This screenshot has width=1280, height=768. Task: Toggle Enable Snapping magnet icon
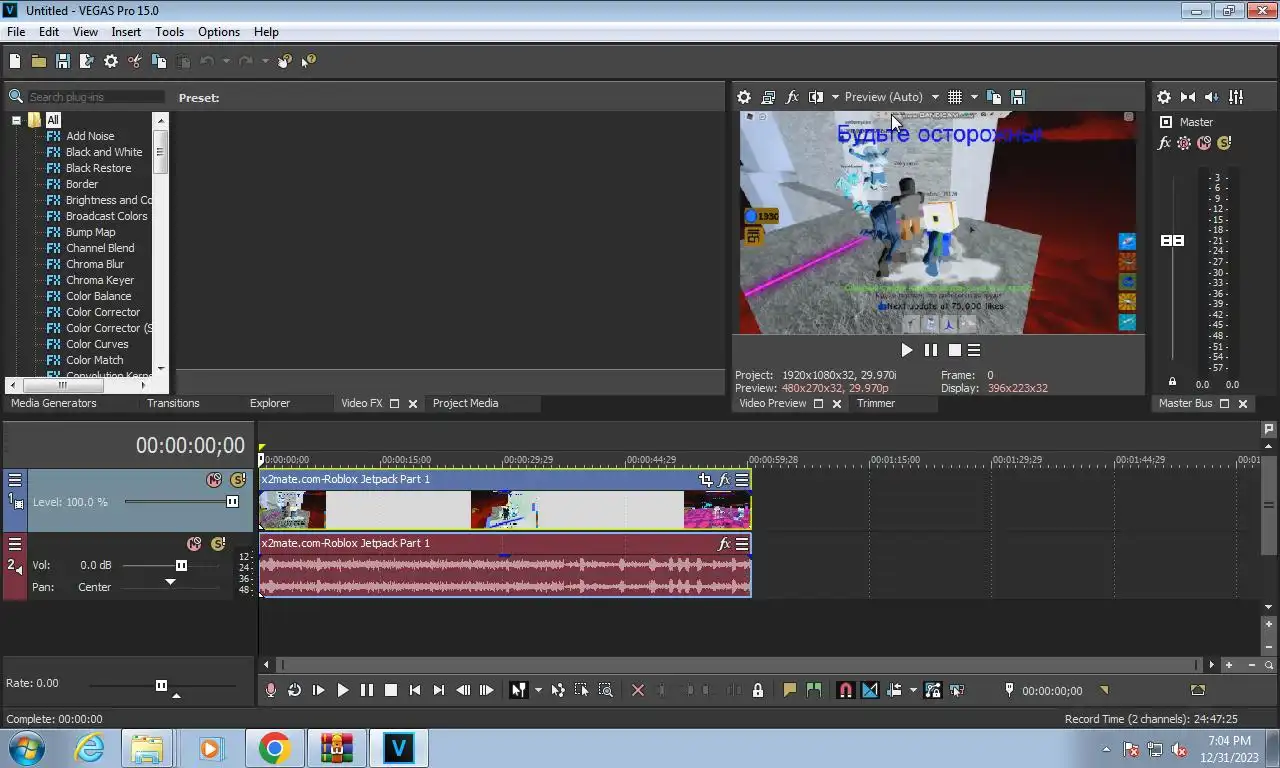(845, 690)
